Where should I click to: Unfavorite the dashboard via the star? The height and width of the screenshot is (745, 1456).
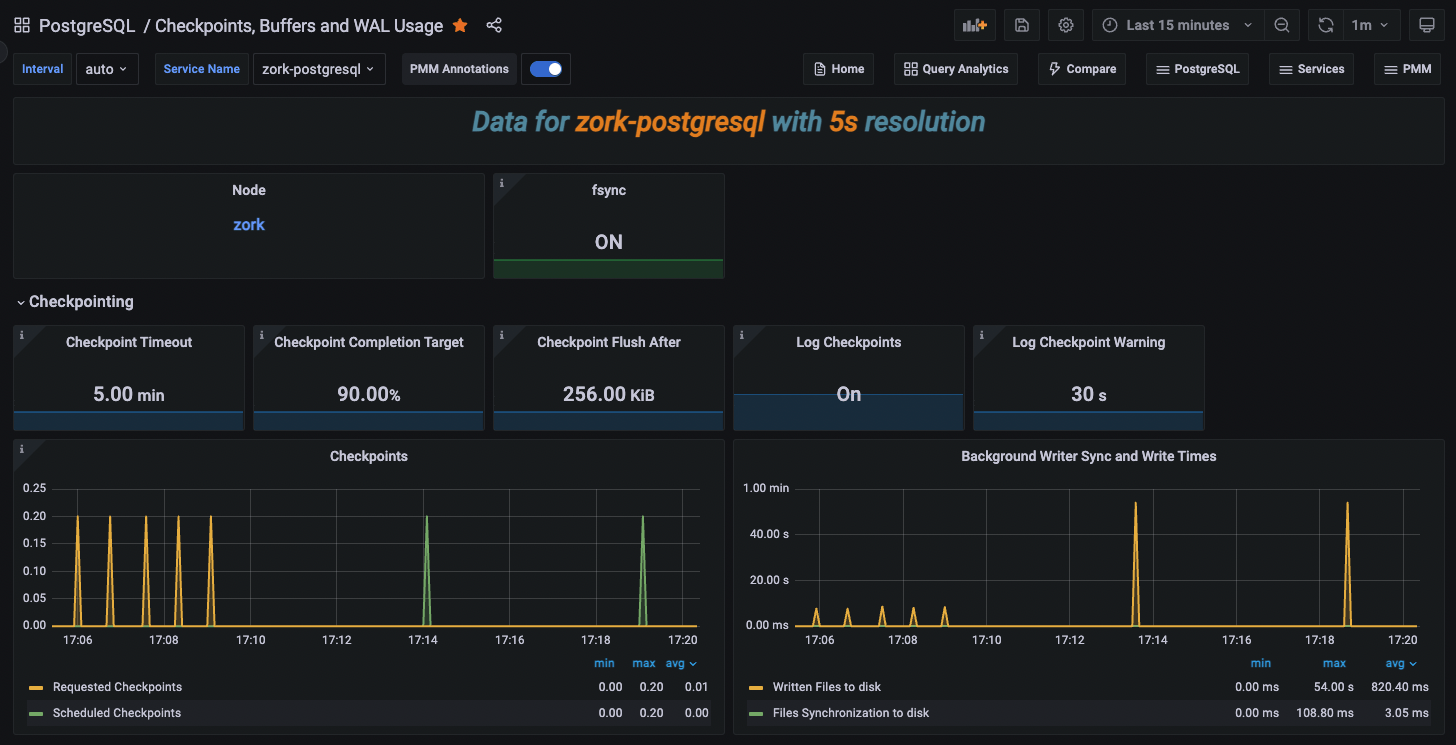[459, 25]
